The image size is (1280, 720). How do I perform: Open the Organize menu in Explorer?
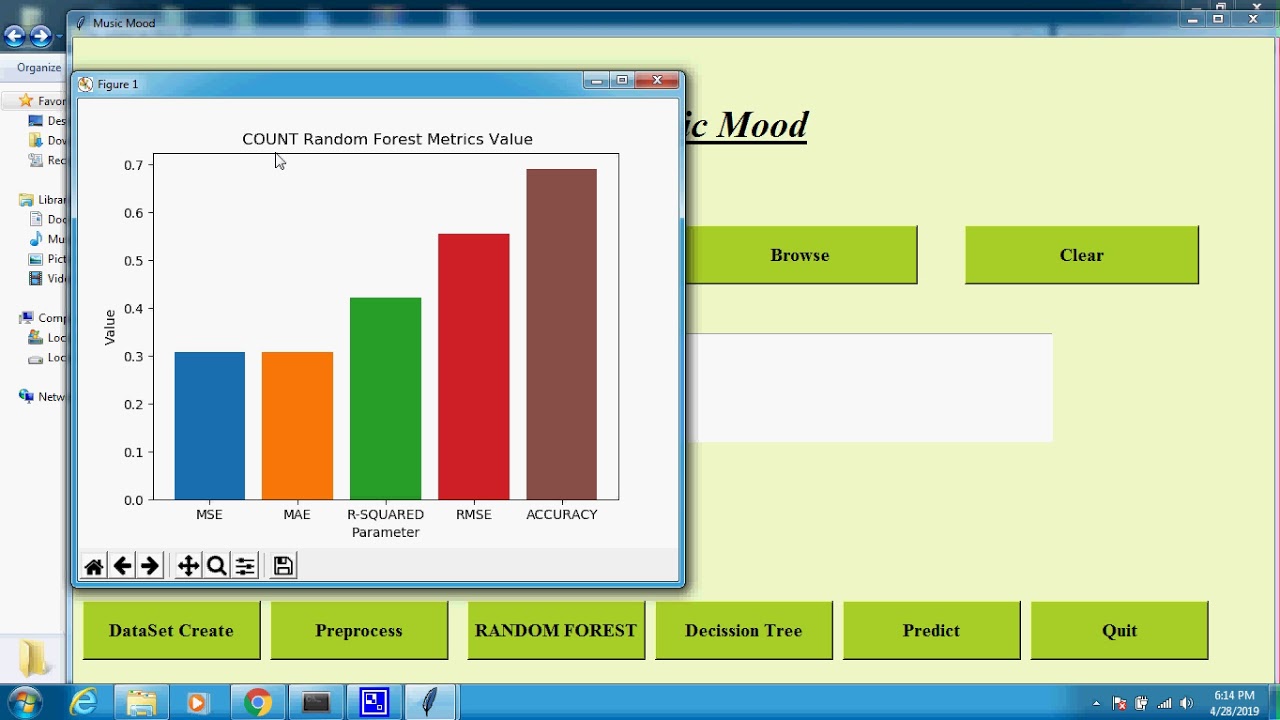pos(39,68)
